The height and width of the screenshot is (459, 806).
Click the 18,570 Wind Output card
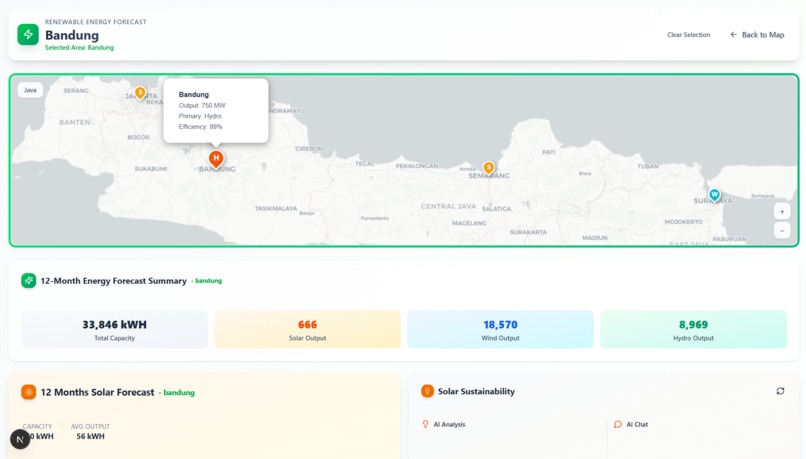coord(500,329)
